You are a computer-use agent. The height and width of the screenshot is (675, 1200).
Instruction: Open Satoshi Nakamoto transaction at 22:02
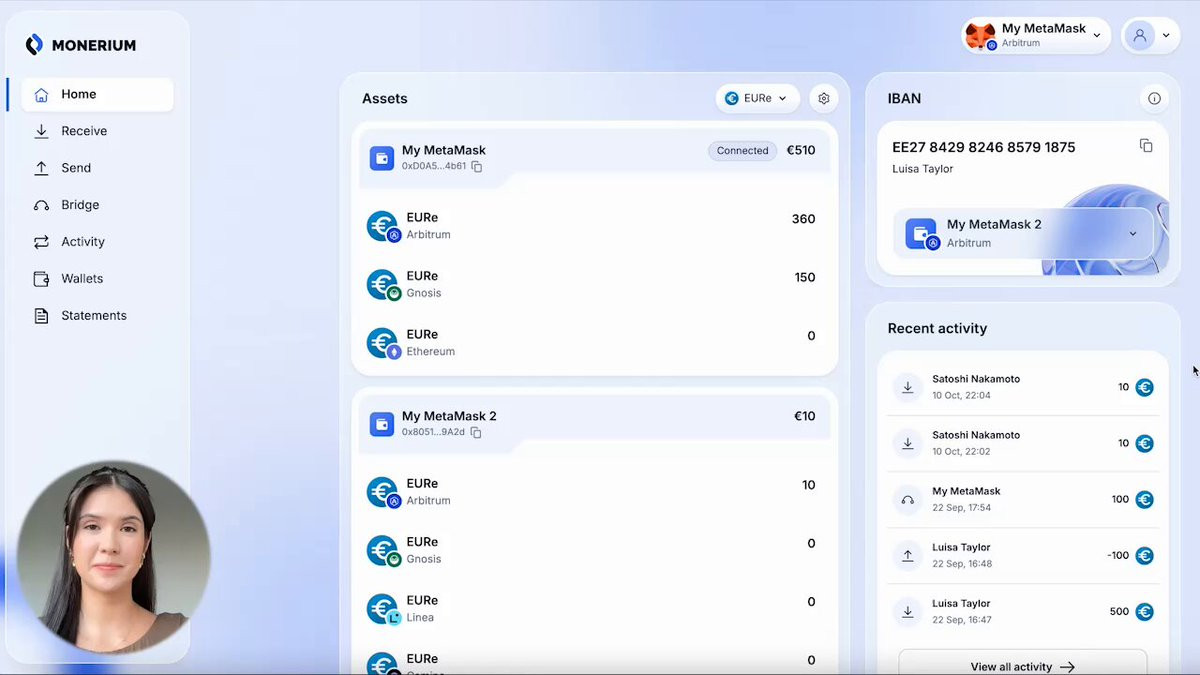1022,443
